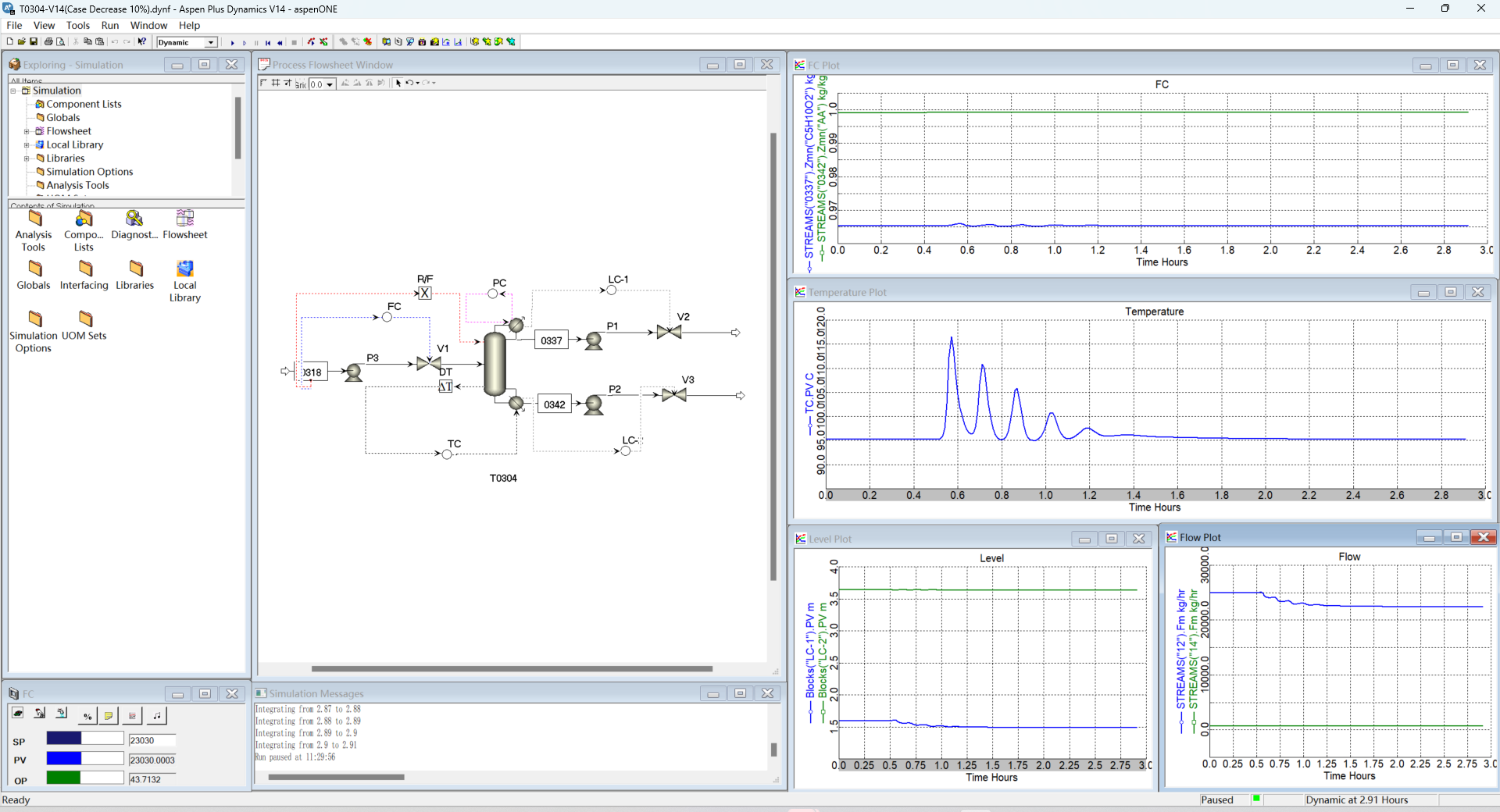
Task: Click the SP dark blue setpoint bar
Action: (x=64, y=739)
